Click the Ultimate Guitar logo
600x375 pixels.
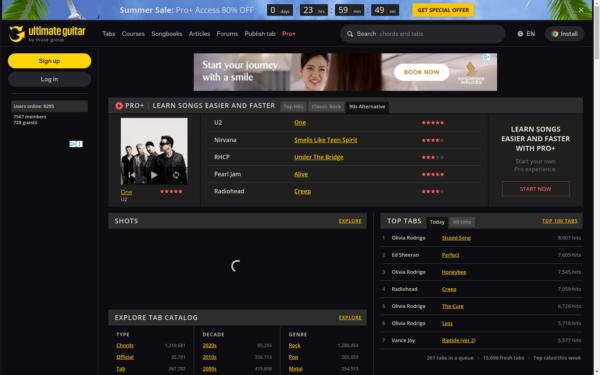pyautogui.click(x=47, y=34)
